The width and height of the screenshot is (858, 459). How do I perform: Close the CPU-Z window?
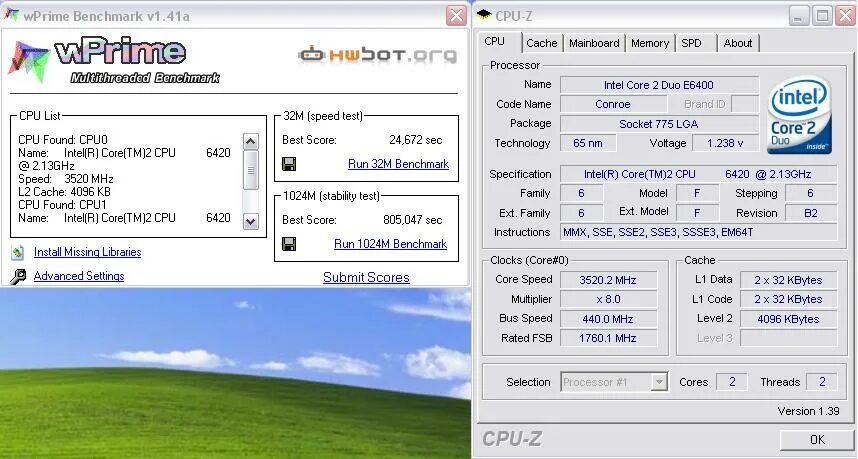(x=845, y=16)
